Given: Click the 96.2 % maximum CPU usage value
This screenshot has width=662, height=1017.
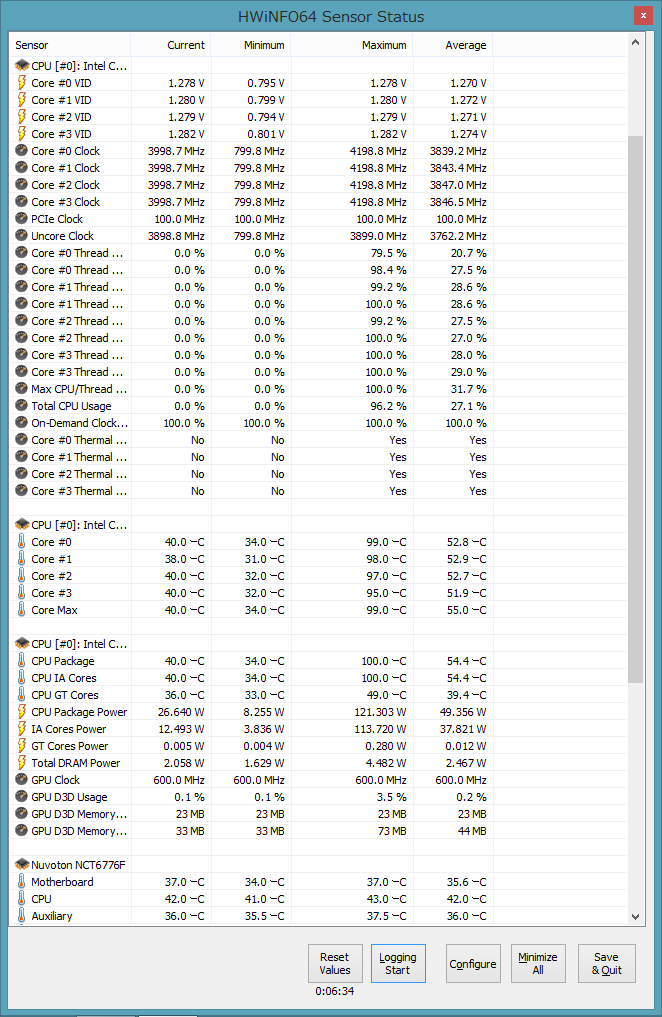Looking at the screenshot, I should 388,406.
